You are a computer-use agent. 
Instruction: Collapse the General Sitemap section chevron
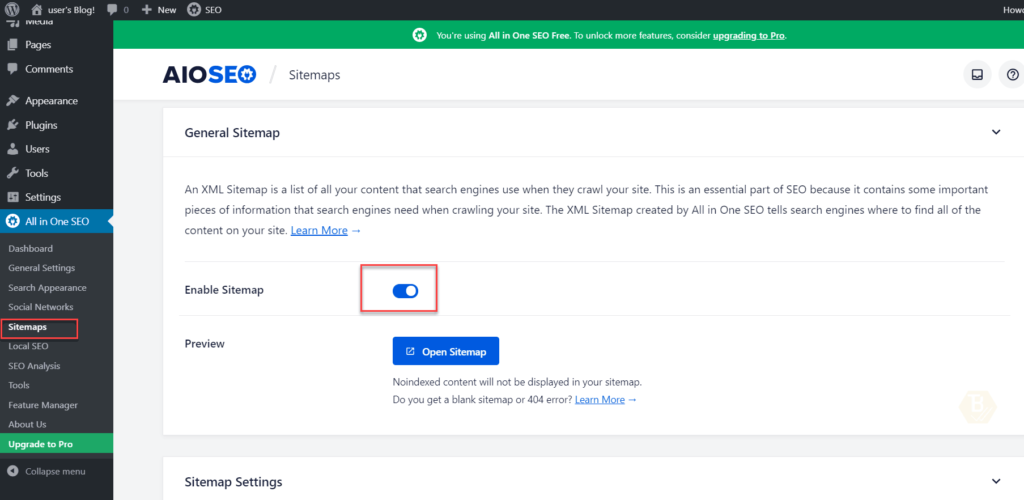[x=996, y=132]
